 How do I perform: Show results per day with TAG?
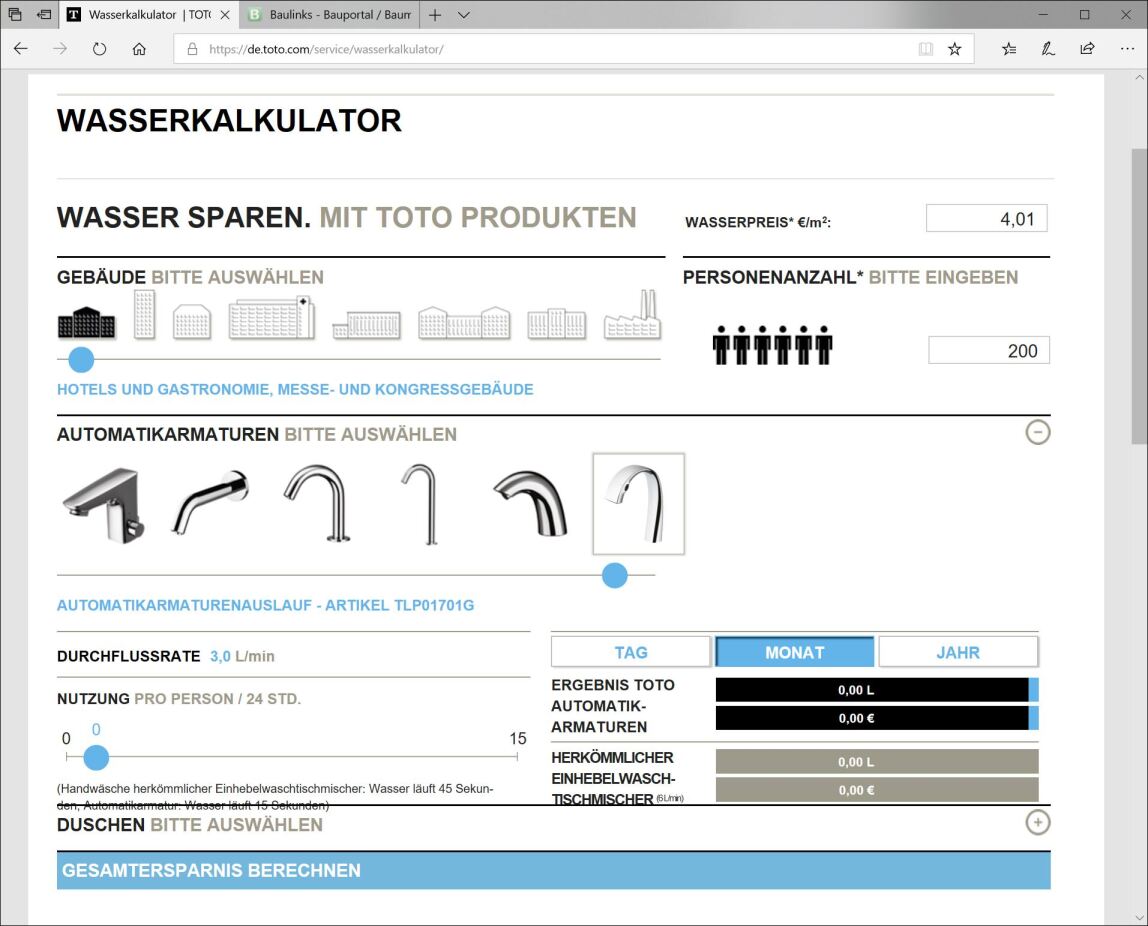point(630,651)
